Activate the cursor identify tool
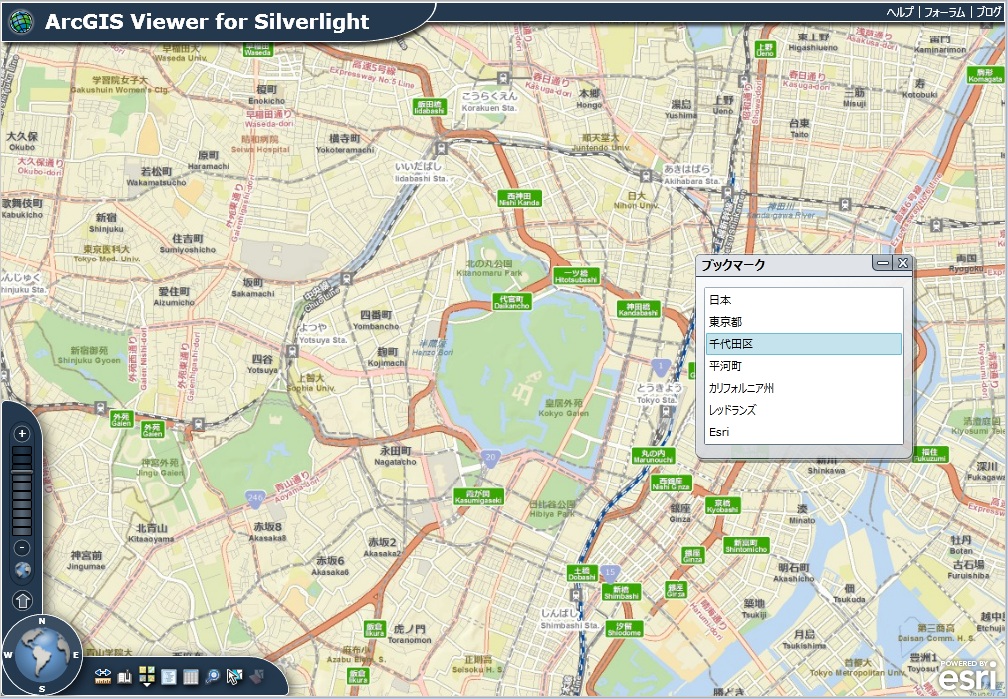This screenshot has width=1008, height=699. pyautogui.click(x=235, y=676)
